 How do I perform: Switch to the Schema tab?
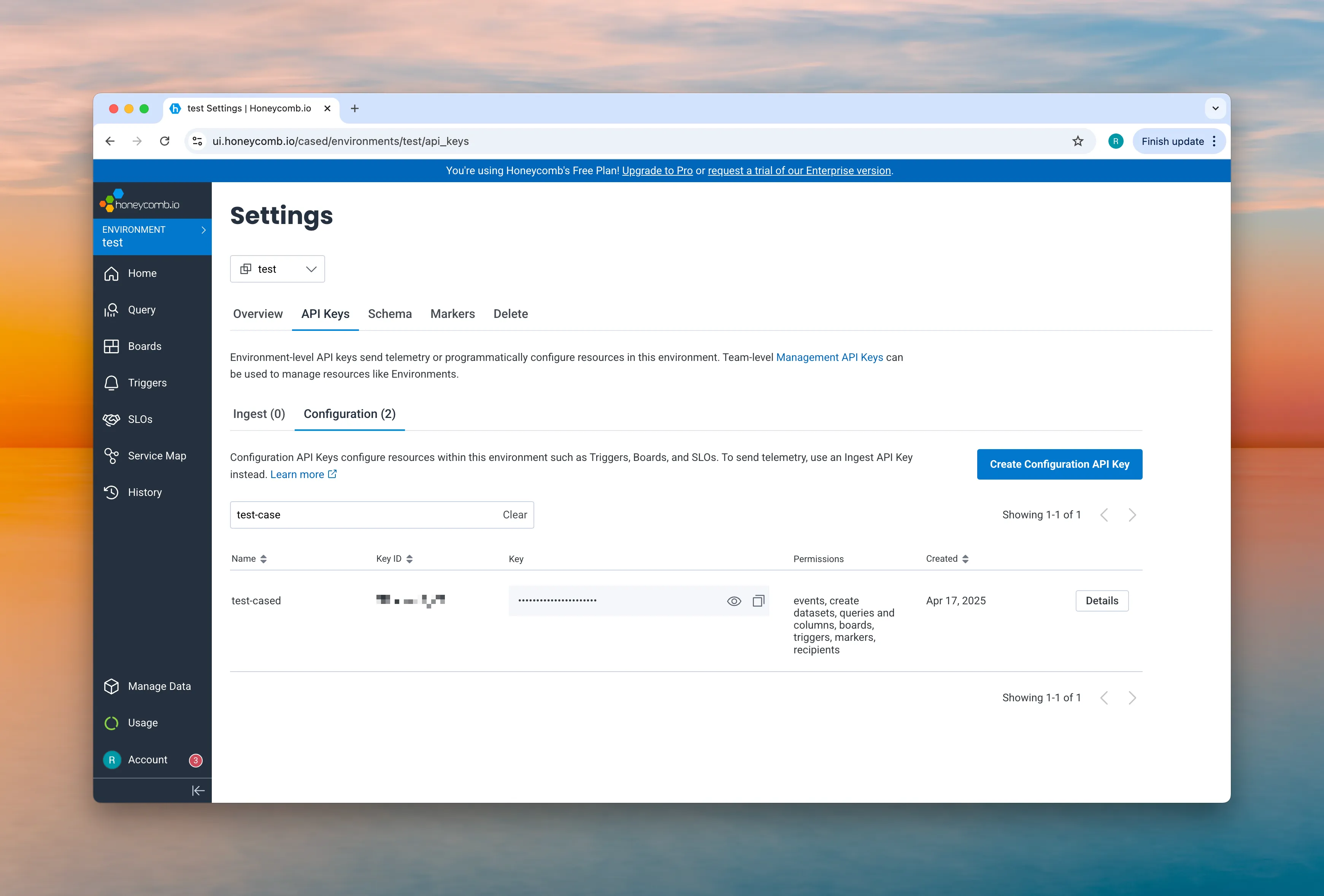click(390, 313)
